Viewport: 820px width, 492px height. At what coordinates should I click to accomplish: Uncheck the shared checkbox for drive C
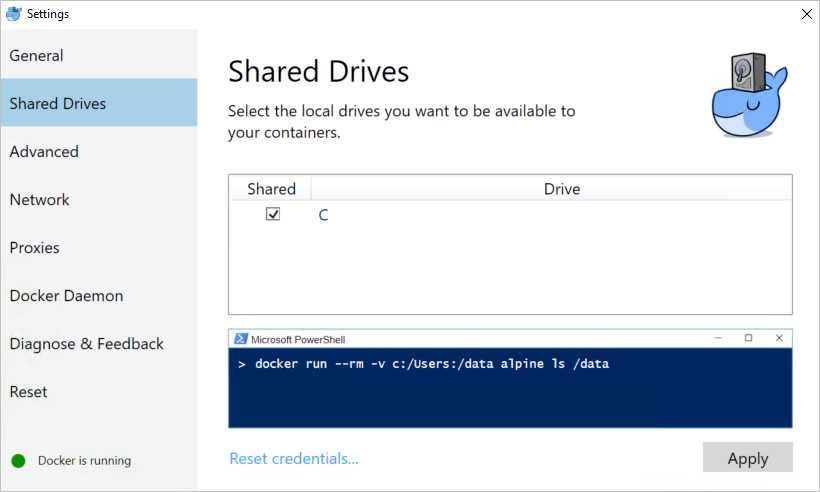pos(272,214)
